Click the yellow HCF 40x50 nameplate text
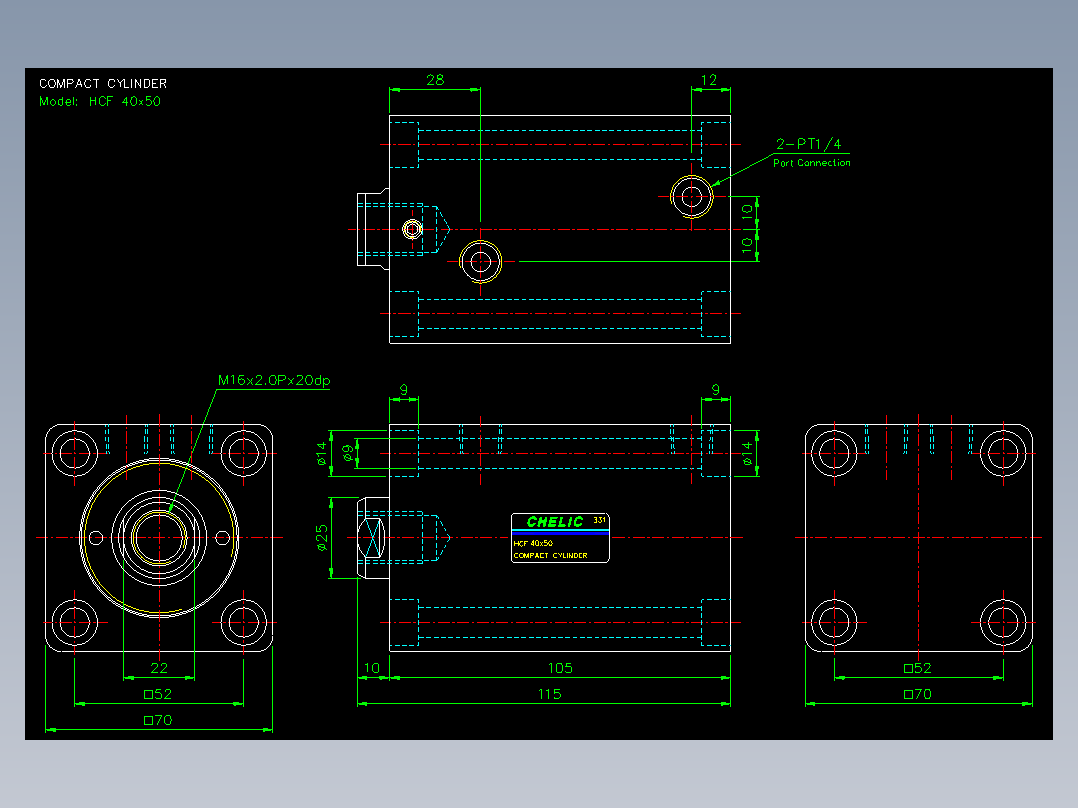This screenshot has width=1078, height=808. coord(533,543)
